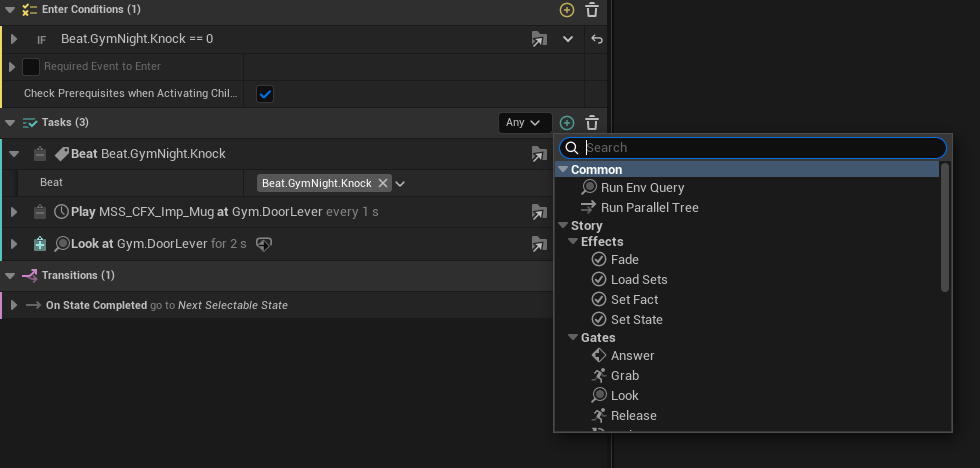Select the Set Fact effect task
This screenshot has width=980, height=468.
tap(634, 299)
